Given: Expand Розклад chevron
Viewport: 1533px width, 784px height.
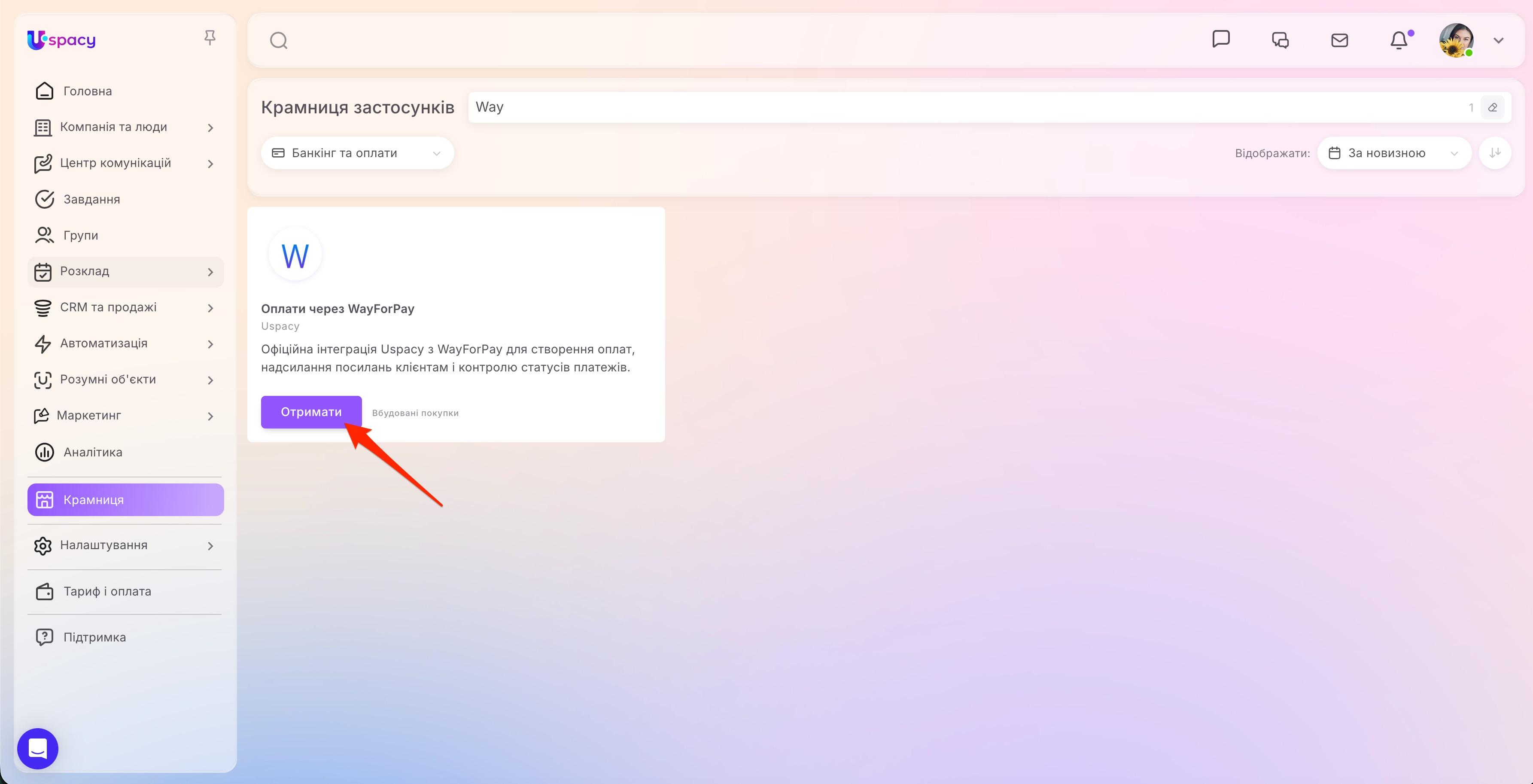Looking at the screenshot, I should pyautogui.click(x=210, y=272).
